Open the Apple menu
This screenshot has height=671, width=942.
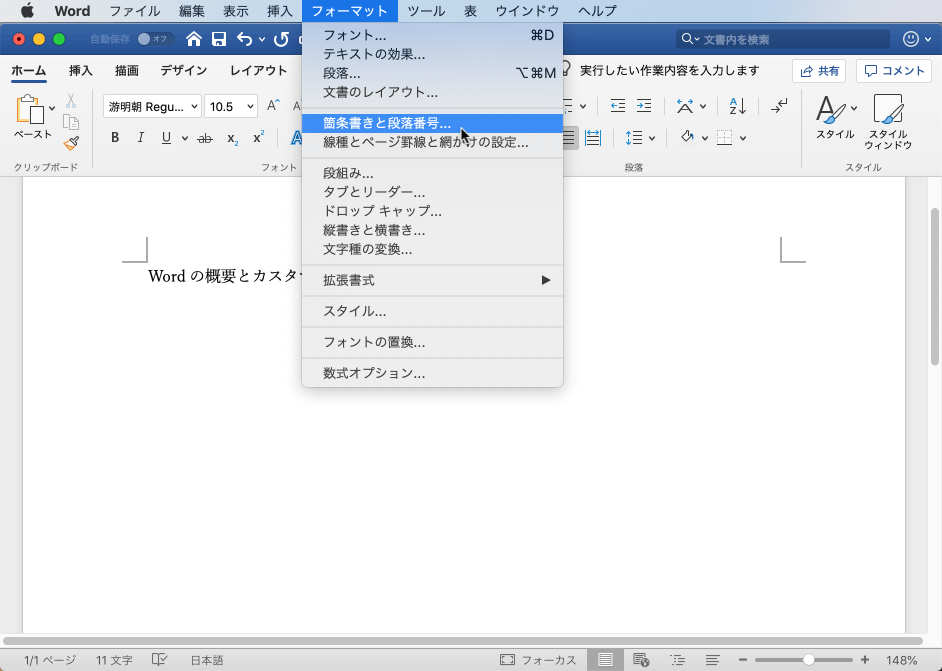tap(27, 11)
